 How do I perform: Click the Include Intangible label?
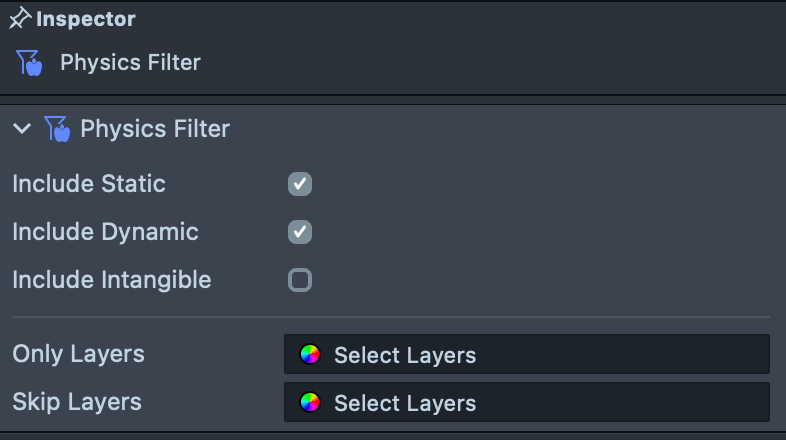point(111,280)
